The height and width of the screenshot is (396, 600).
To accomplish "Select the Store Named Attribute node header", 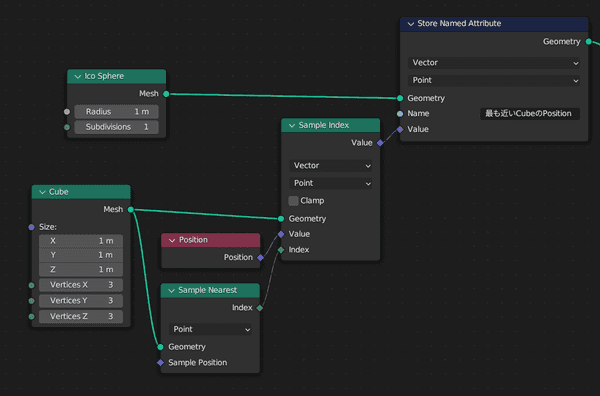I will pos(494,24).
